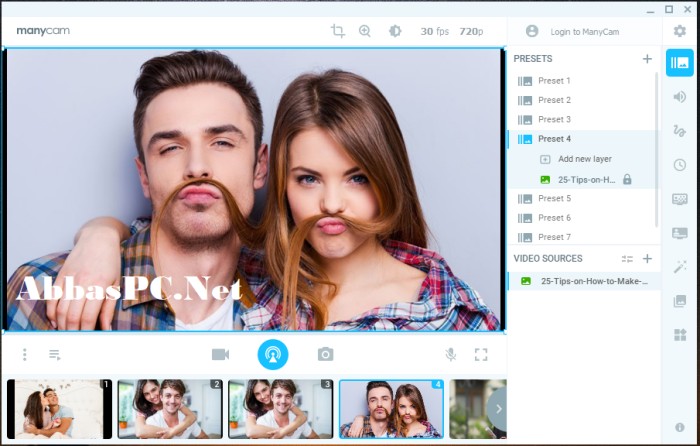The image size is (700, 446).
Task: Toggle the muted microphone icon
Action: tap(451, 354)
